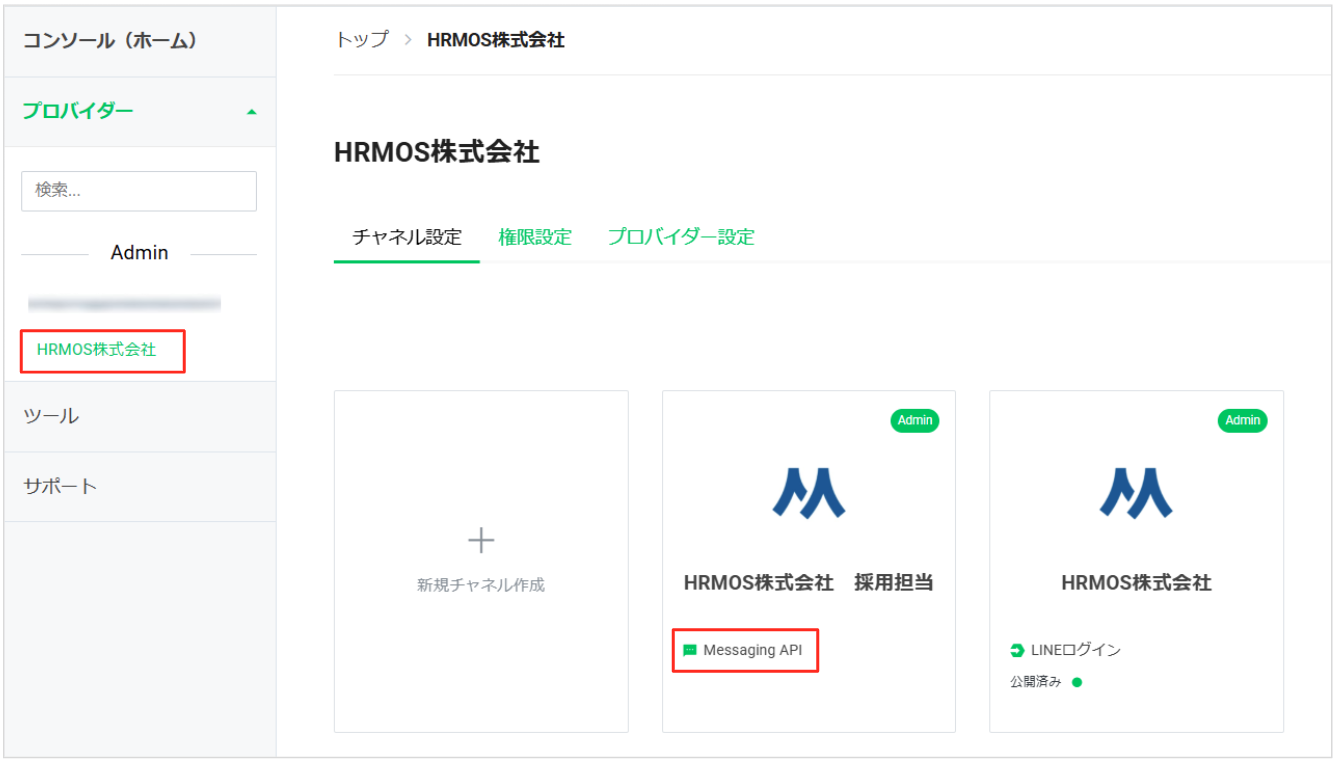Image resolution: width=1338 pixels, height=763 pixels.
Task: Open コンソール（ホーム） in the sidebar
Action: (x=110, y=41)
